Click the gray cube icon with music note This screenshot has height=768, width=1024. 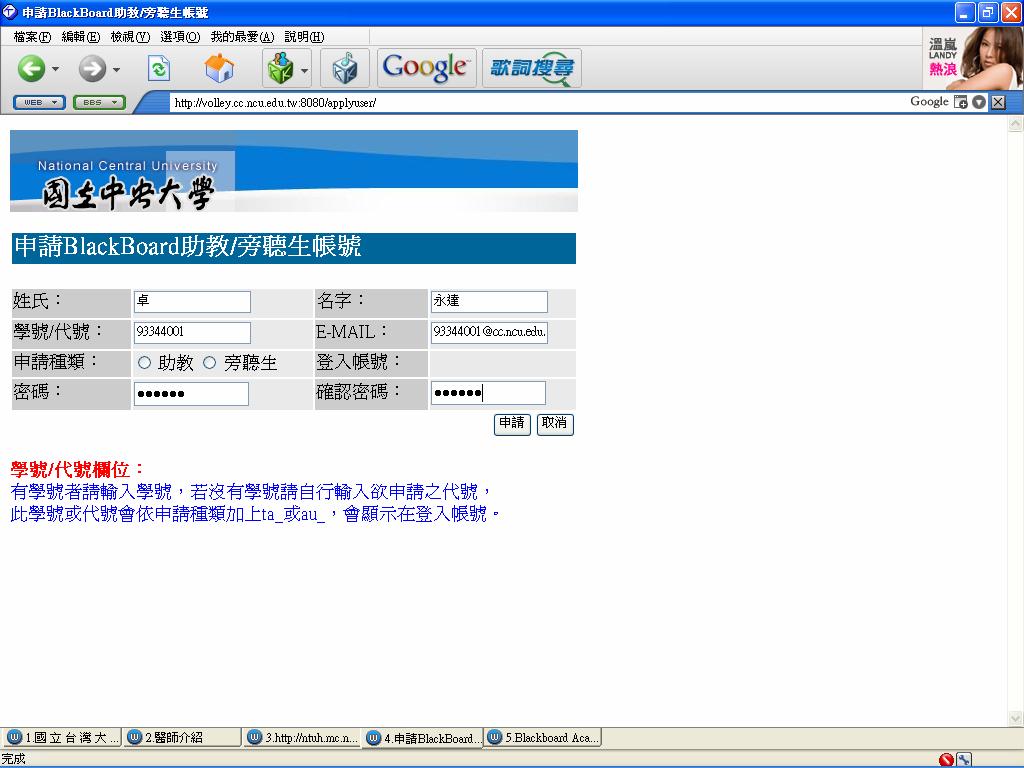[x=344, y=69]
